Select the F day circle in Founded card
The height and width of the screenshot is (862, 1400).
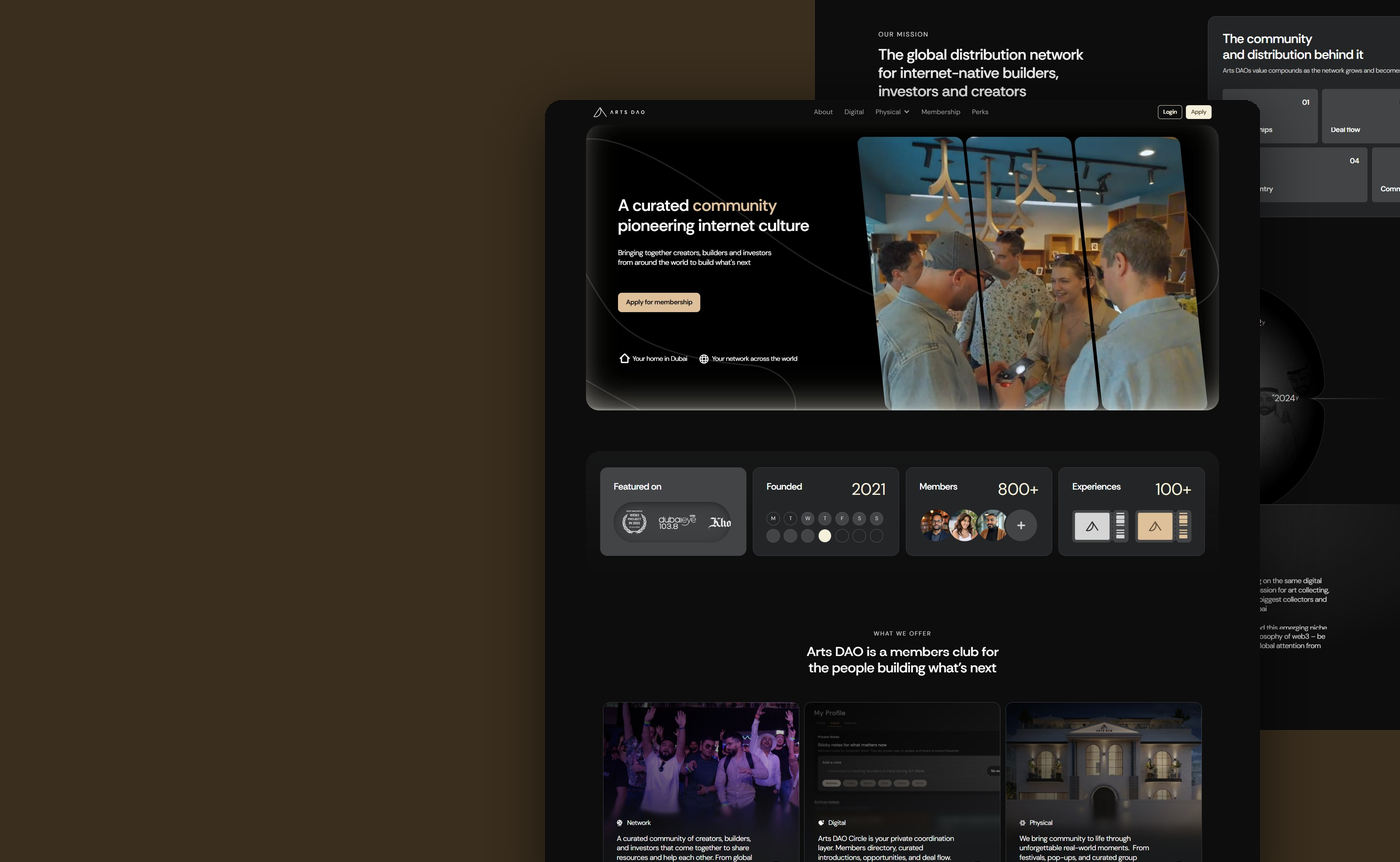(x=842, y=518)
